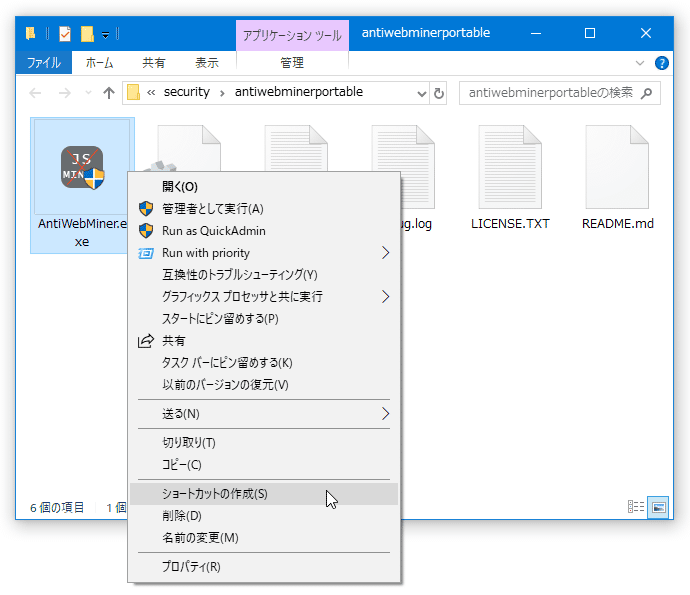Click the new folder quick access icon

tap(87, 33)
